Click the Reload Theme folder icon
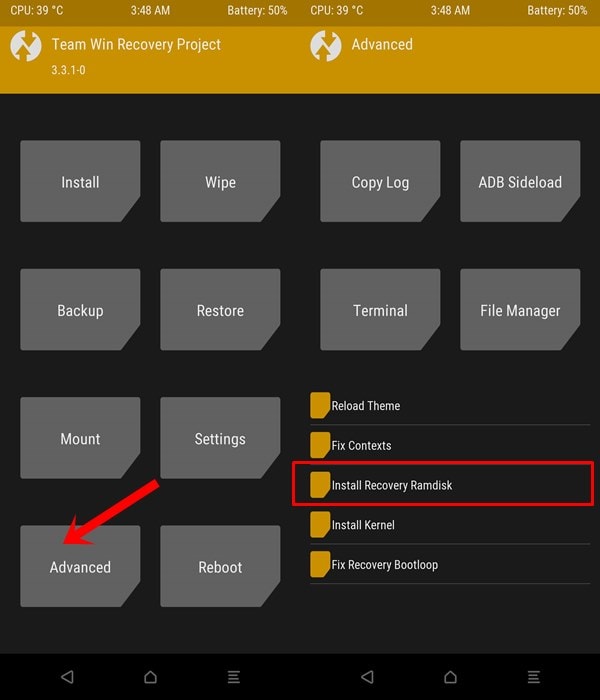The image size is (600, 700). [x=320, y=405]
